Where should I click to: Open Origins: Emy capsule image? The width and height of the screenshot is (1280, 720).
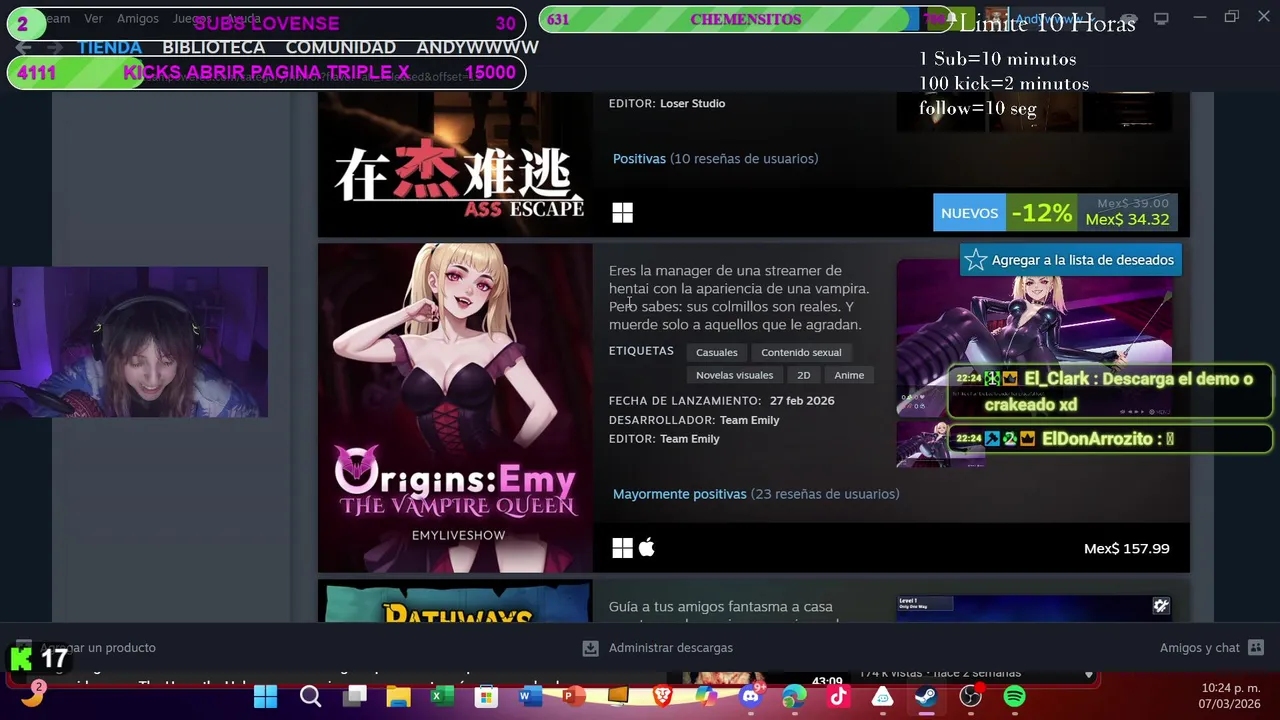pos(455,408)
